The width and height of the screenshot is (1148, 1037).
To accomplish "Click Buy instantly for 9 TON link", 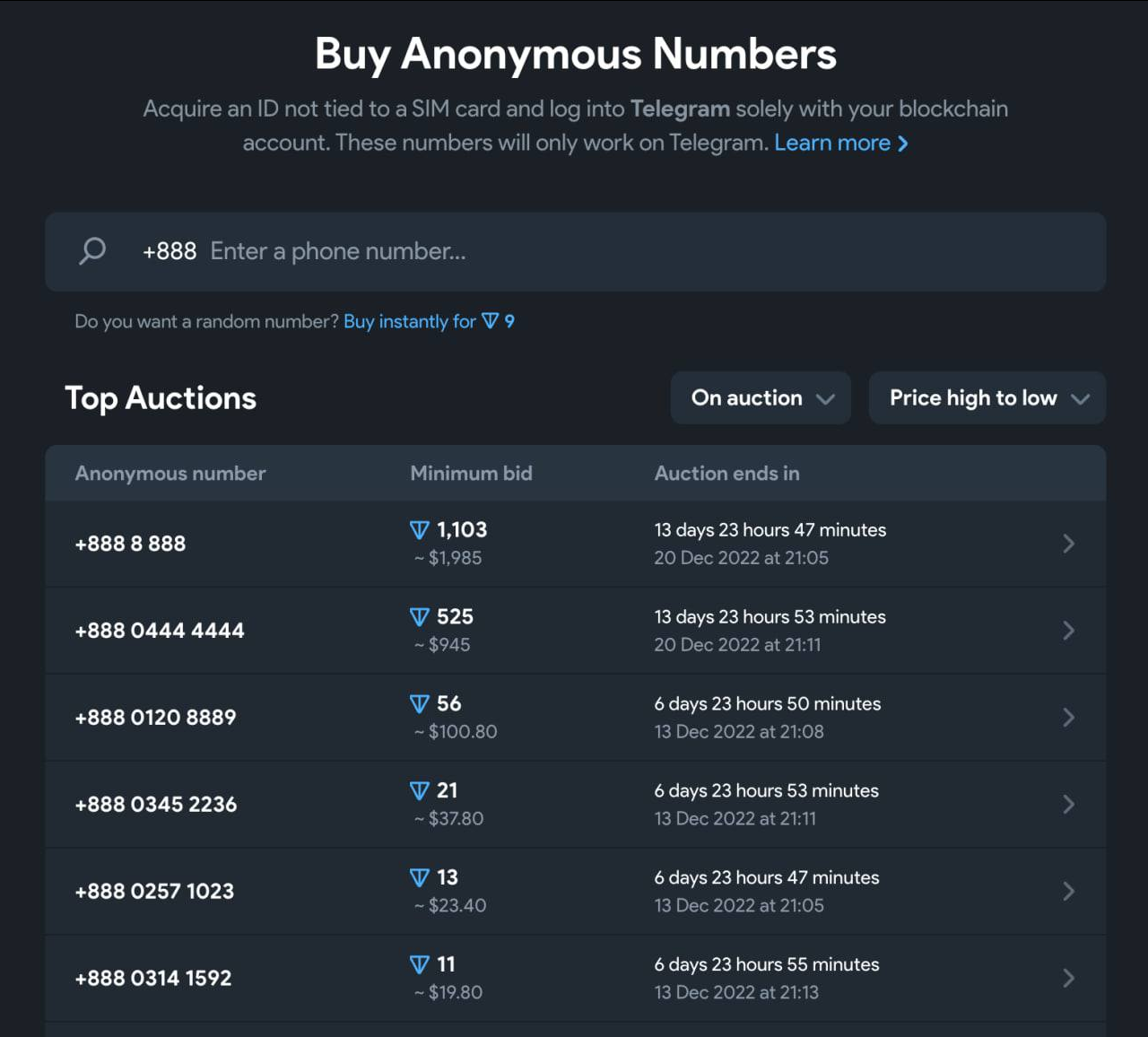I will click(429, 322).
